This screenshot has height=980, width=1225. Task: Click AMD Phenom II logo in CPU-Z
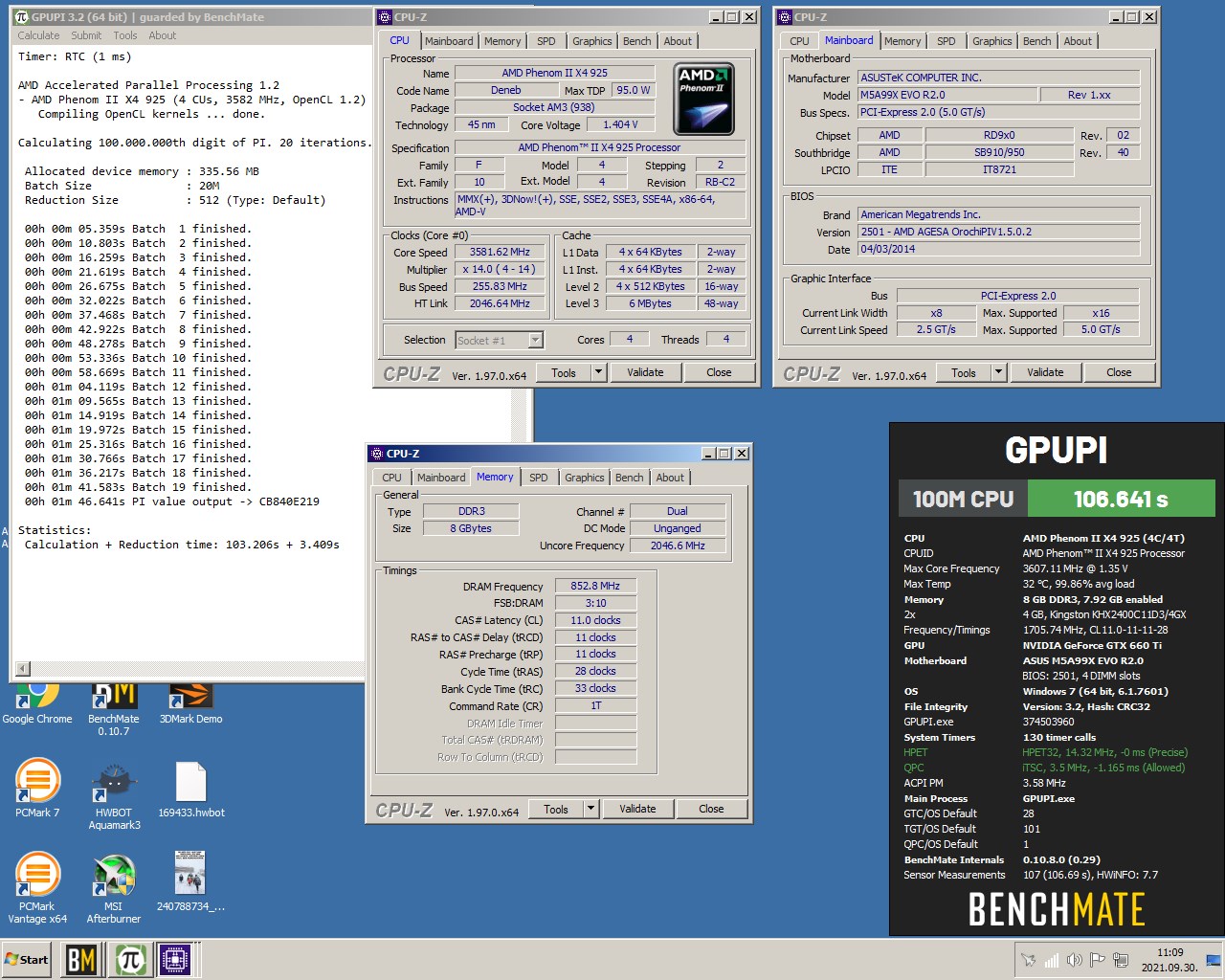point(704,99)
